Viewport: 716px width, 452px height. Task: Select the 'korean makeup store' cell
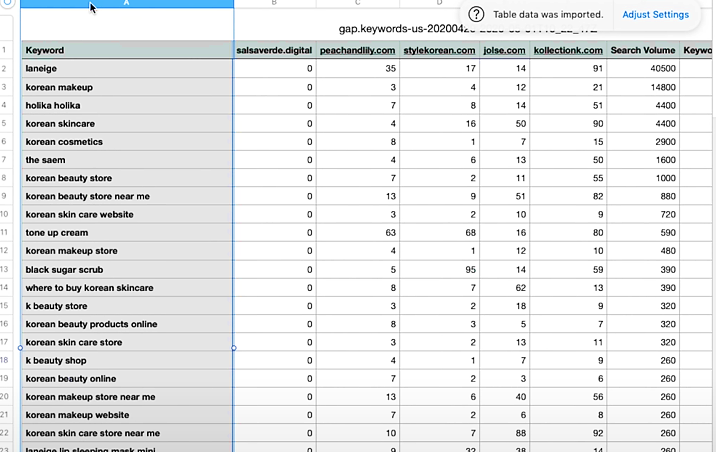point(127,251)
